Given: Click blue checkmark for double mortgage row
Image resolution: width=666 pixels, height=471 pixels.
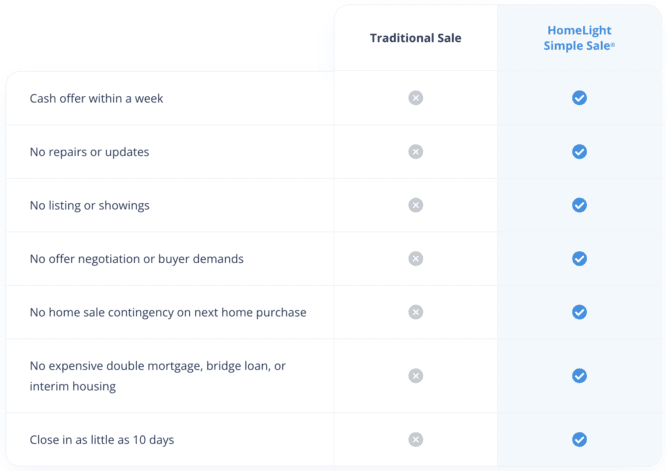Looking at the screenshot, I should pyautogui.click(x=579, y=376).
